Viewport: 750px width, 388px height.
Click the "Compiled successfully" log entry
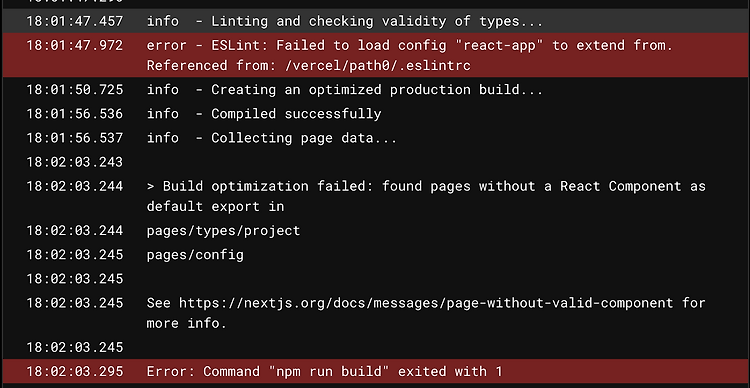[375, 114]
